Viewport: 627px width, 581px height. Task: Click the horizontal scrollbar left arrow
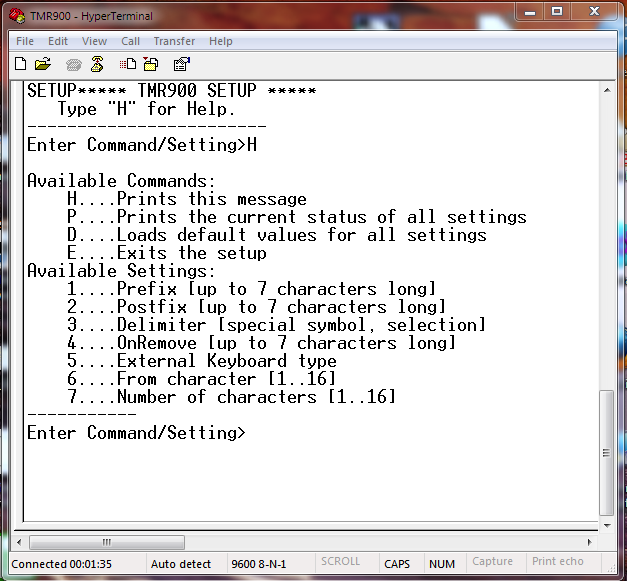[20, 543]
